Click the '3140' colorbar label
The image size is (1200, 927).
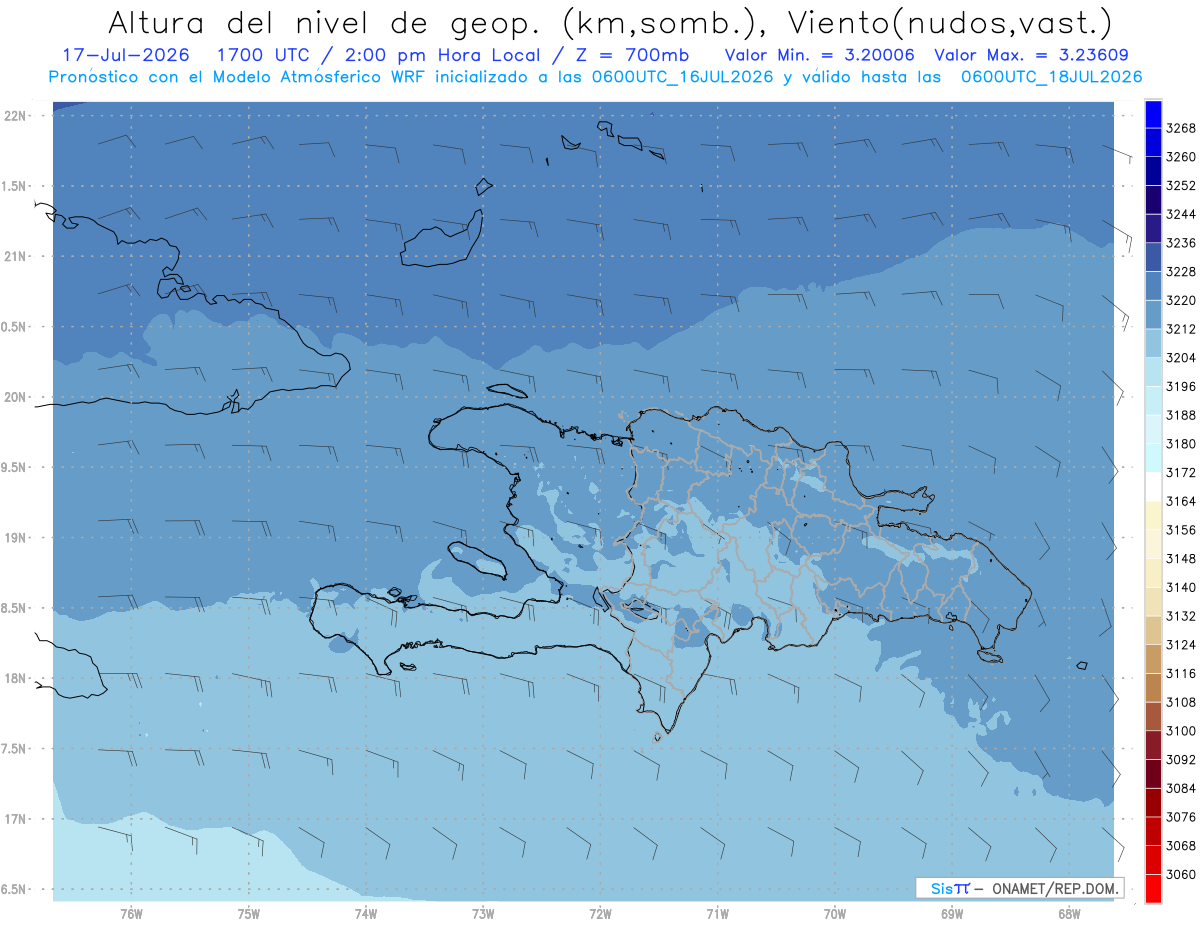[x=1181, y=587]
